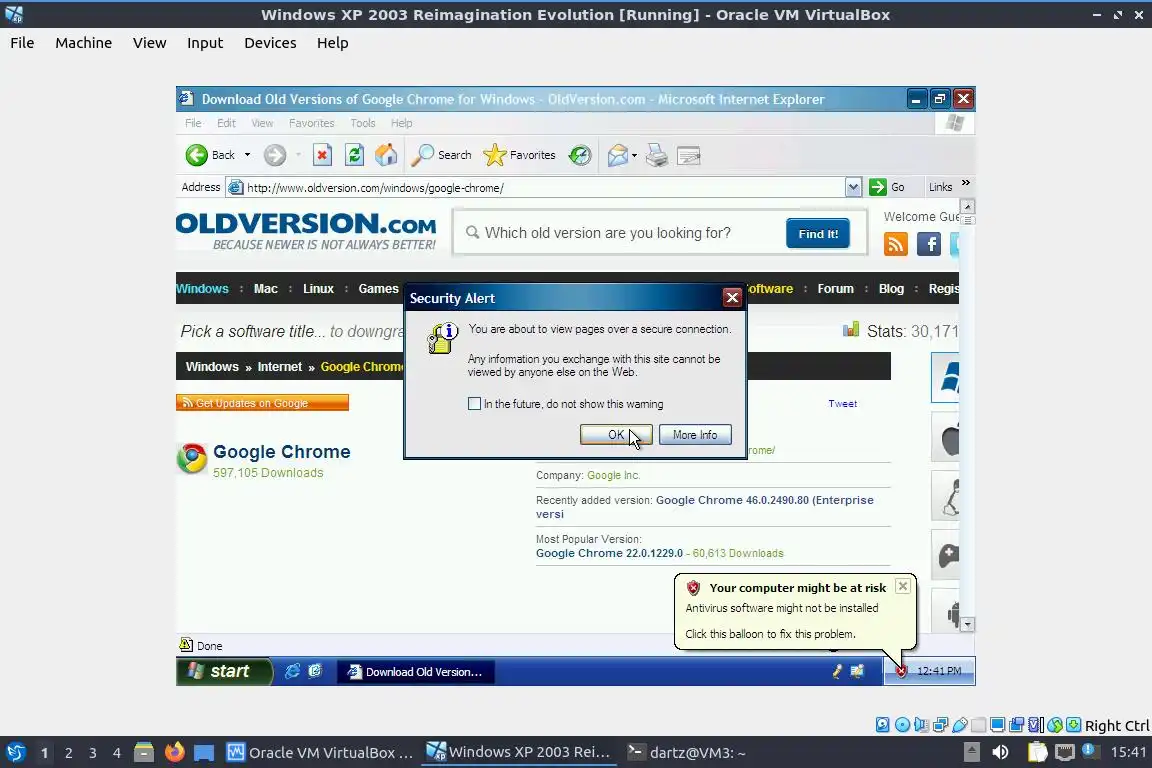Open the IE Edit menu
This screenshot has width=1152, height=768.
[x=226, y=123]
